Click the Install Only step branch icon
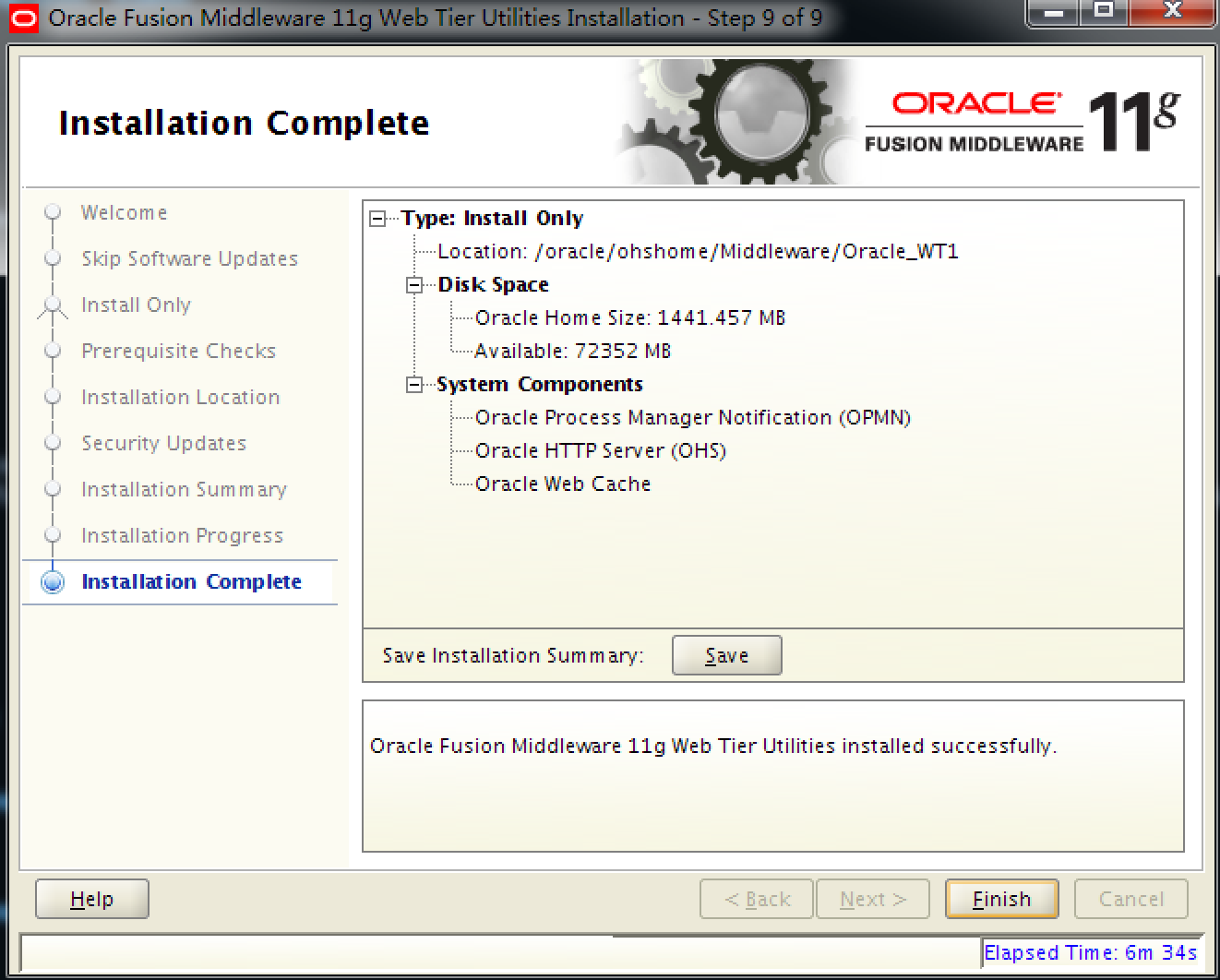The width and height of the screenshot is (1220, 980). coord(53,306)
